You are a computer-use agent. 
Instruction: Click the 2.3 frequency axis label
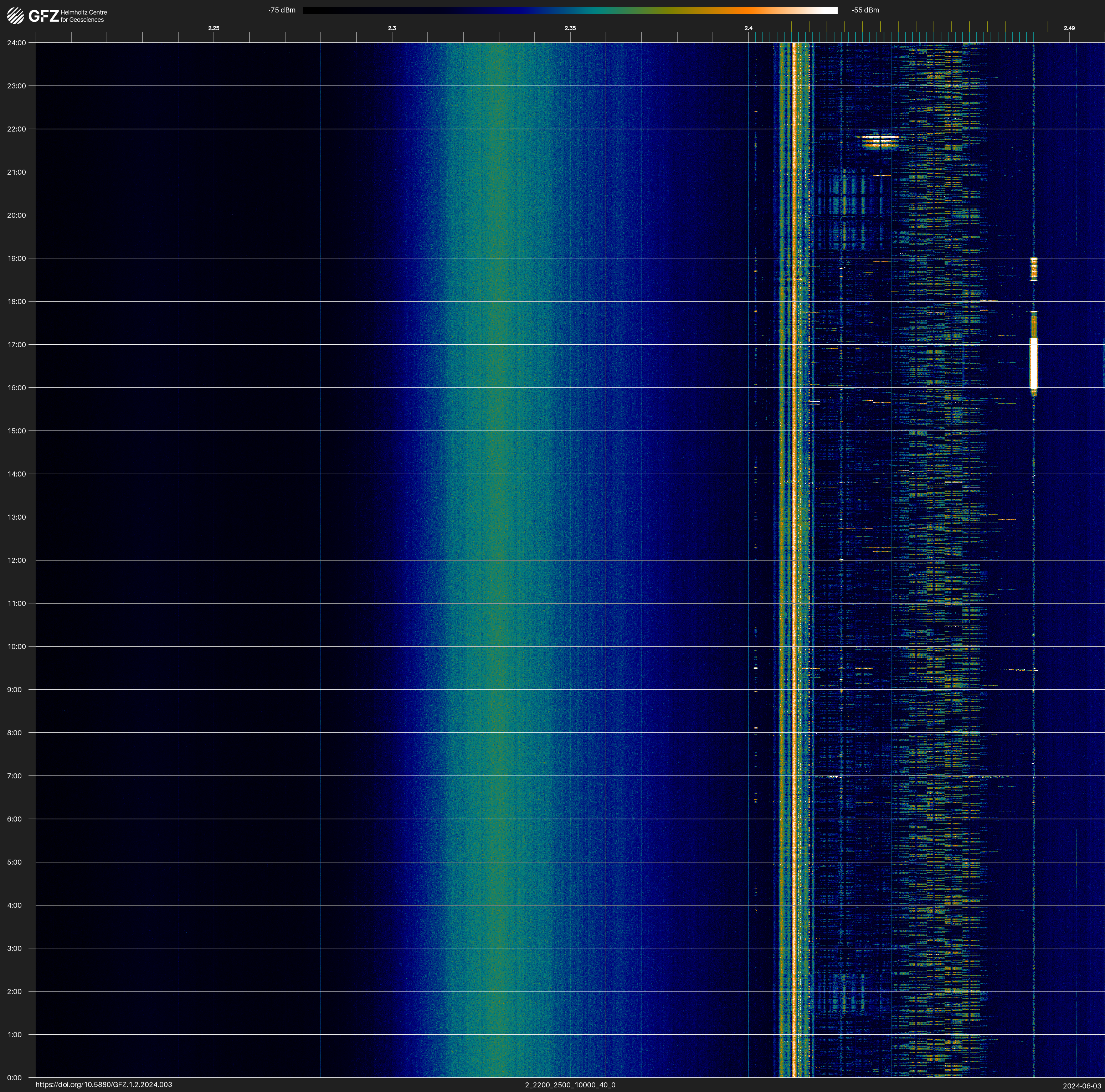(392, 28)
